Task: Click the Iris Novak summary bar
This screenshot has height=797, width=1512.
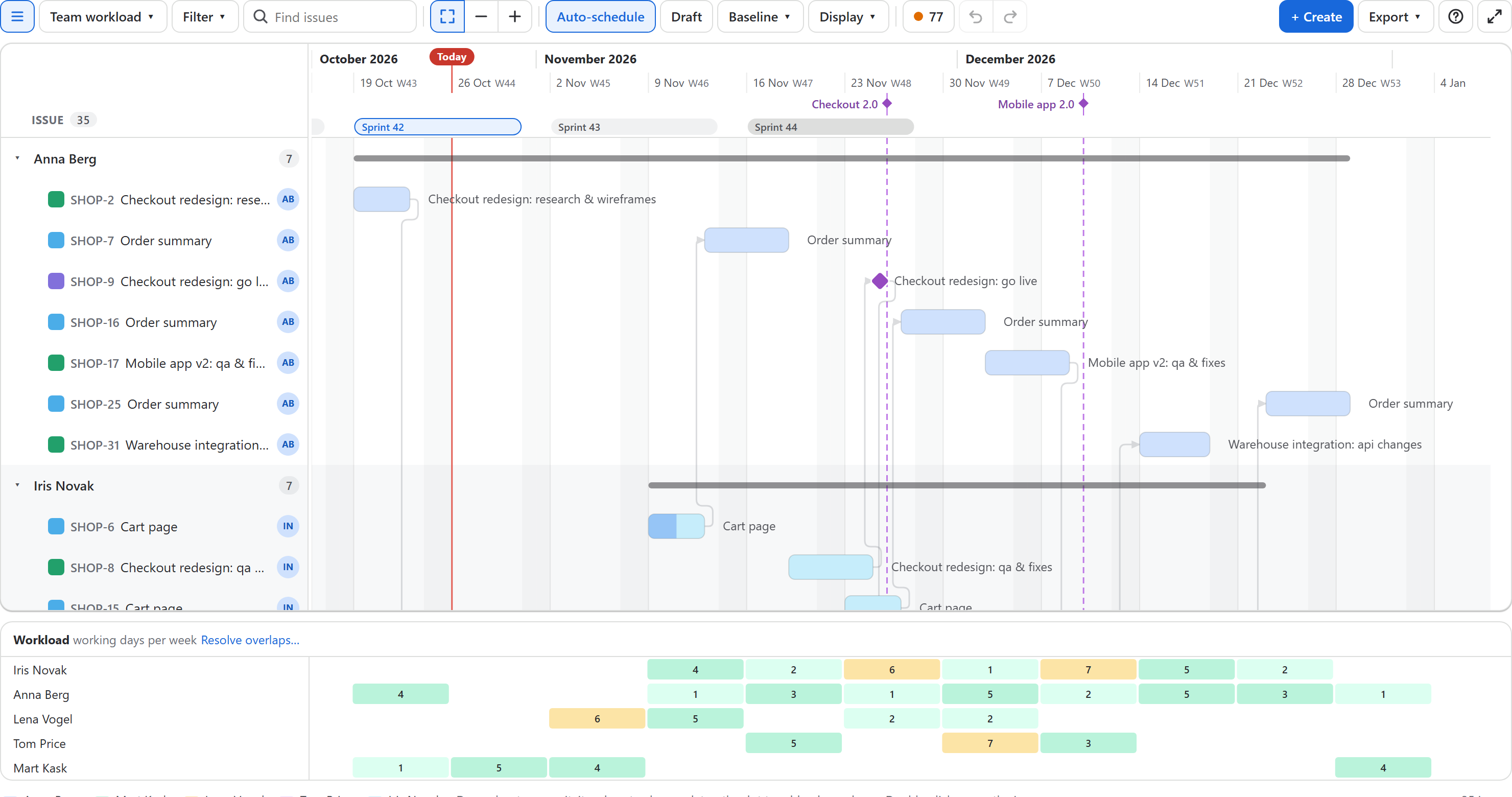Action: (x=957, y=486)
